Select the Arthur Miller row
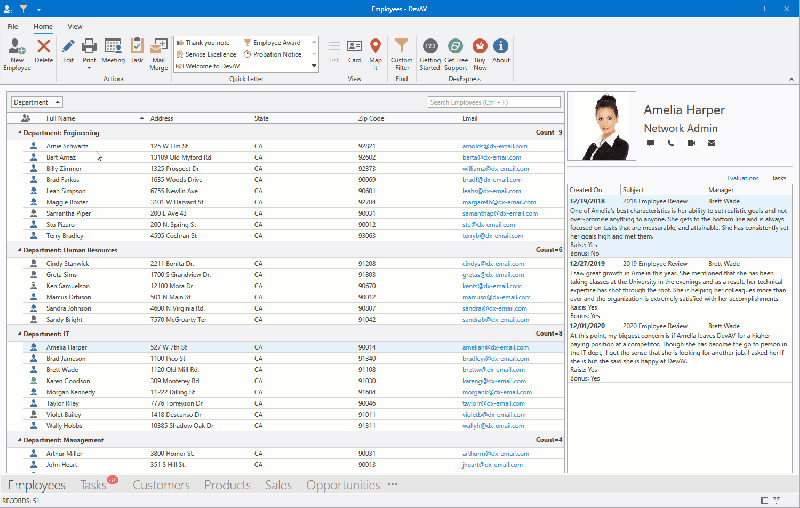The image size is (800, 508). point(293,453)
